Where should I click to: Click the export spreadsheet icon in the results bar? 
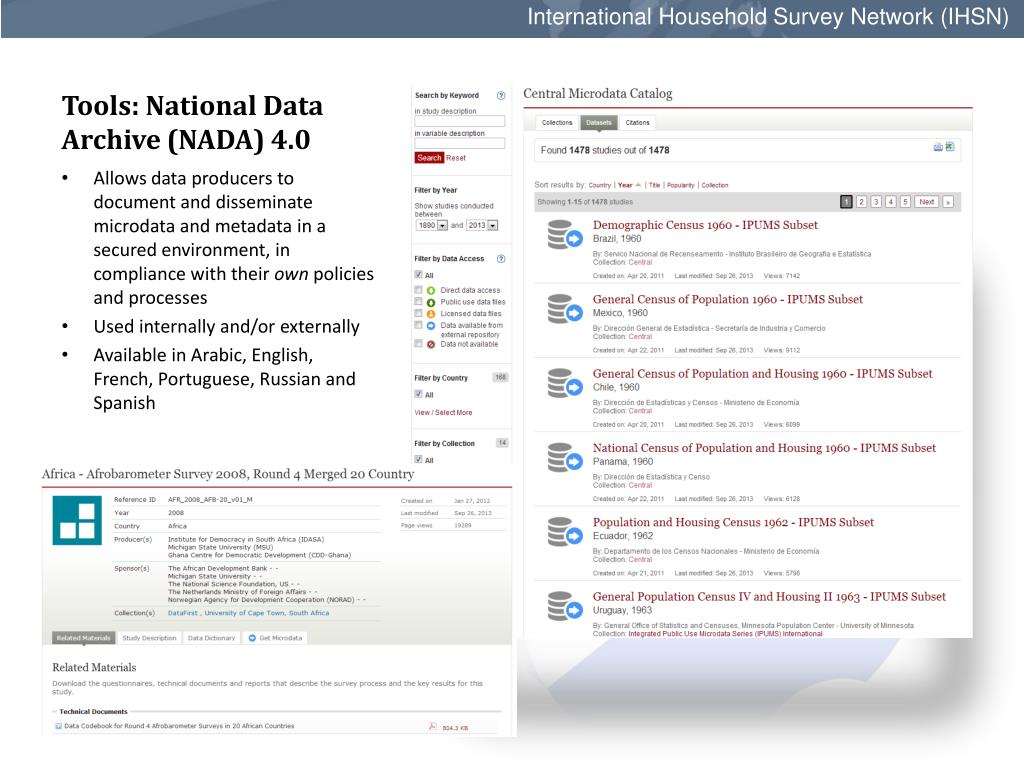click(950, 147)
